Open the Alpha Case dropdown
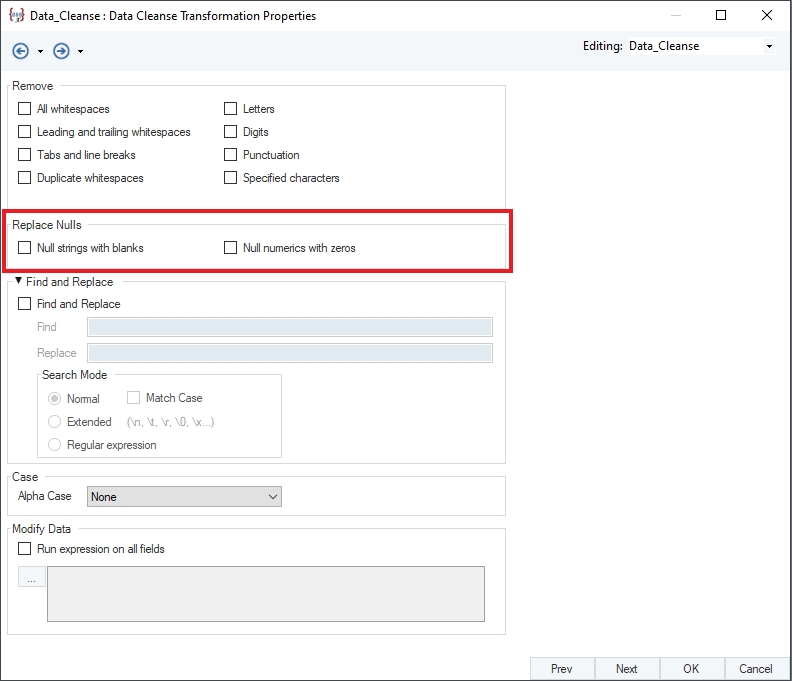This screenshot has height=681, width=792. point(185,497)
